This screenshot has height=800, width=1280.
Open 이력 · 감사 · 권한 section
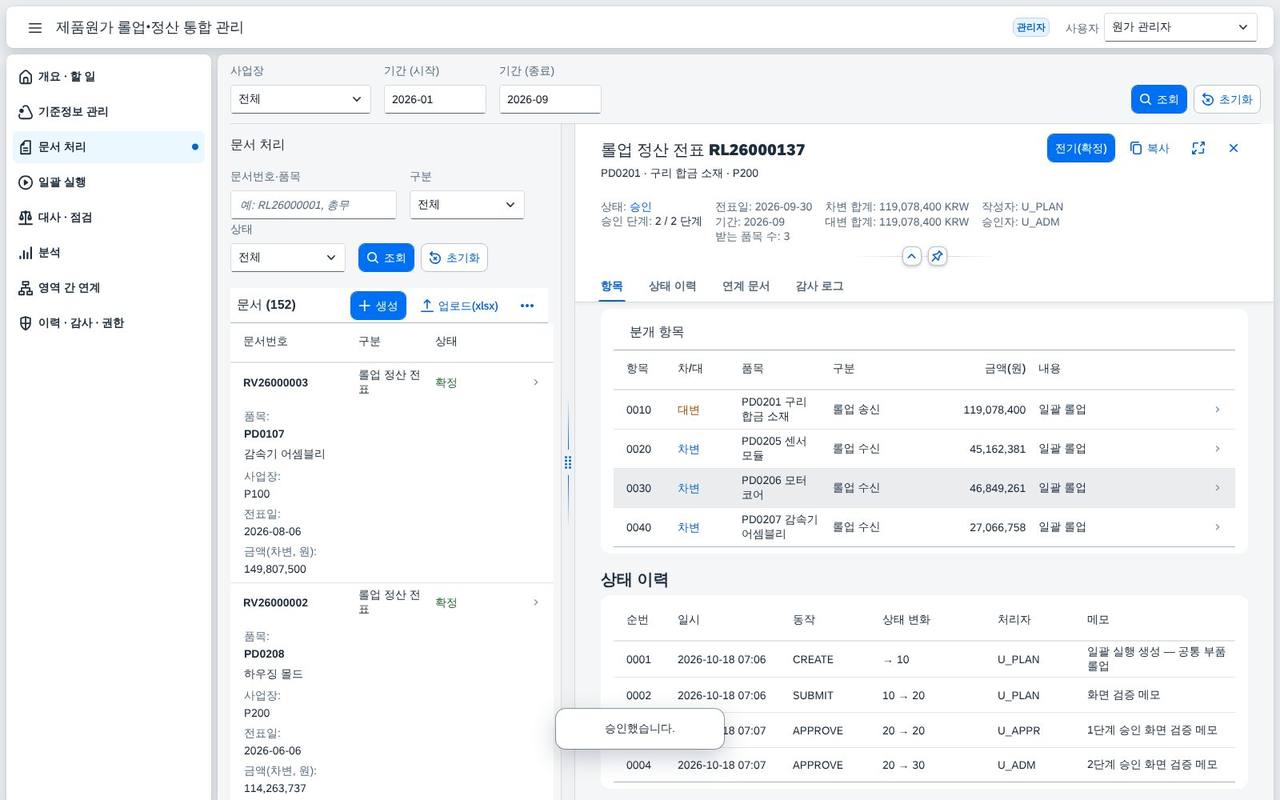tap(108, 323)
